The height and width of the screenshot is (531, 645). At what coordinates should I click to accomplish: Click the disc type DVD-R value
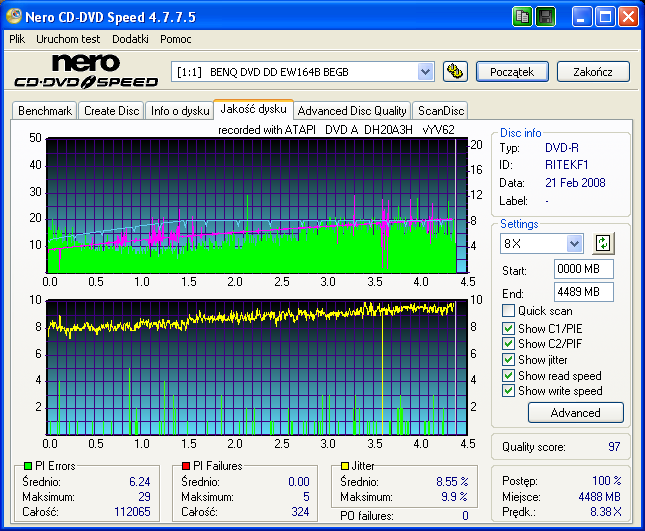click(x=561, y=148)
